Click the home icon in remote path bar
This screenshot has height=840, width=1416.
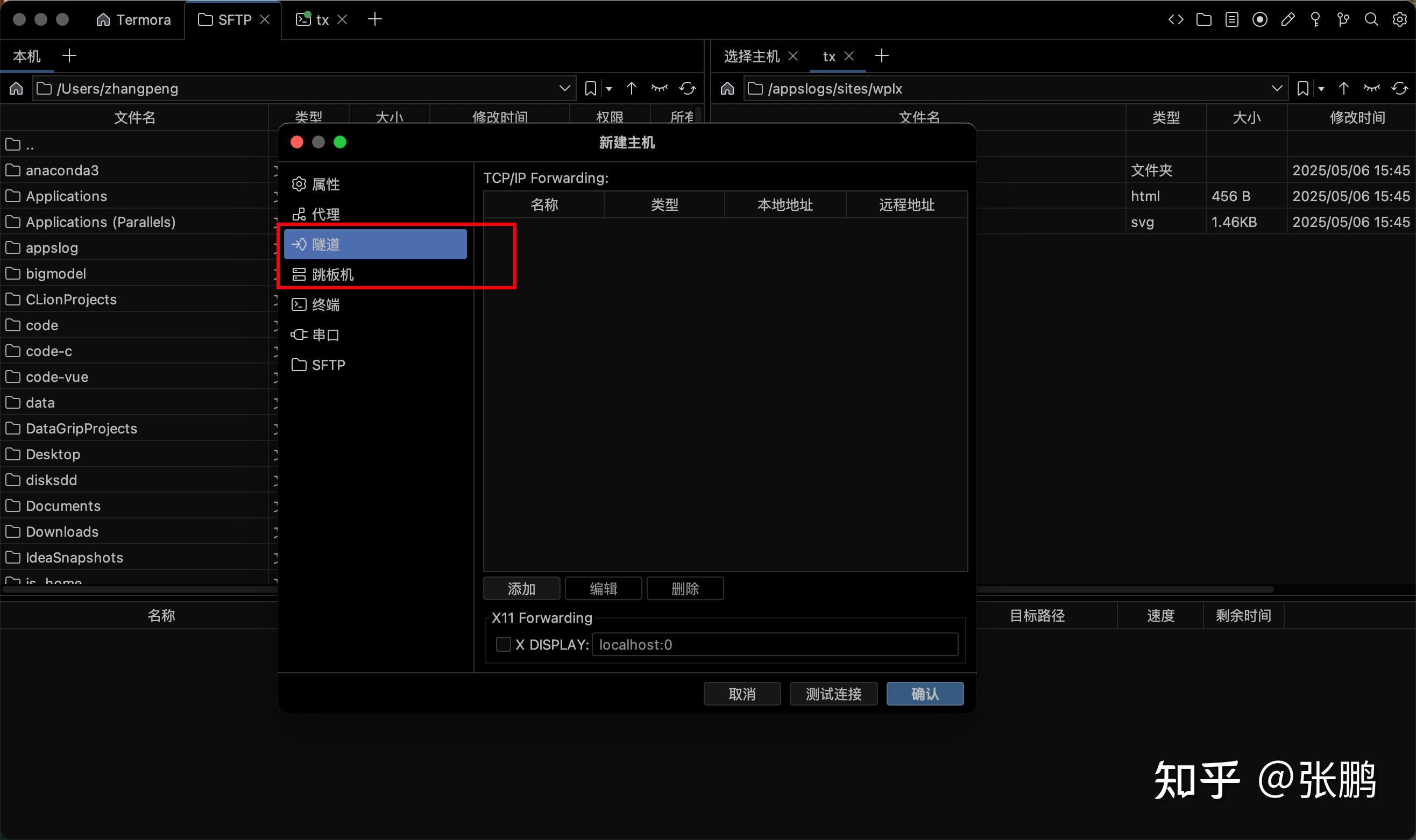coord(726,88)
